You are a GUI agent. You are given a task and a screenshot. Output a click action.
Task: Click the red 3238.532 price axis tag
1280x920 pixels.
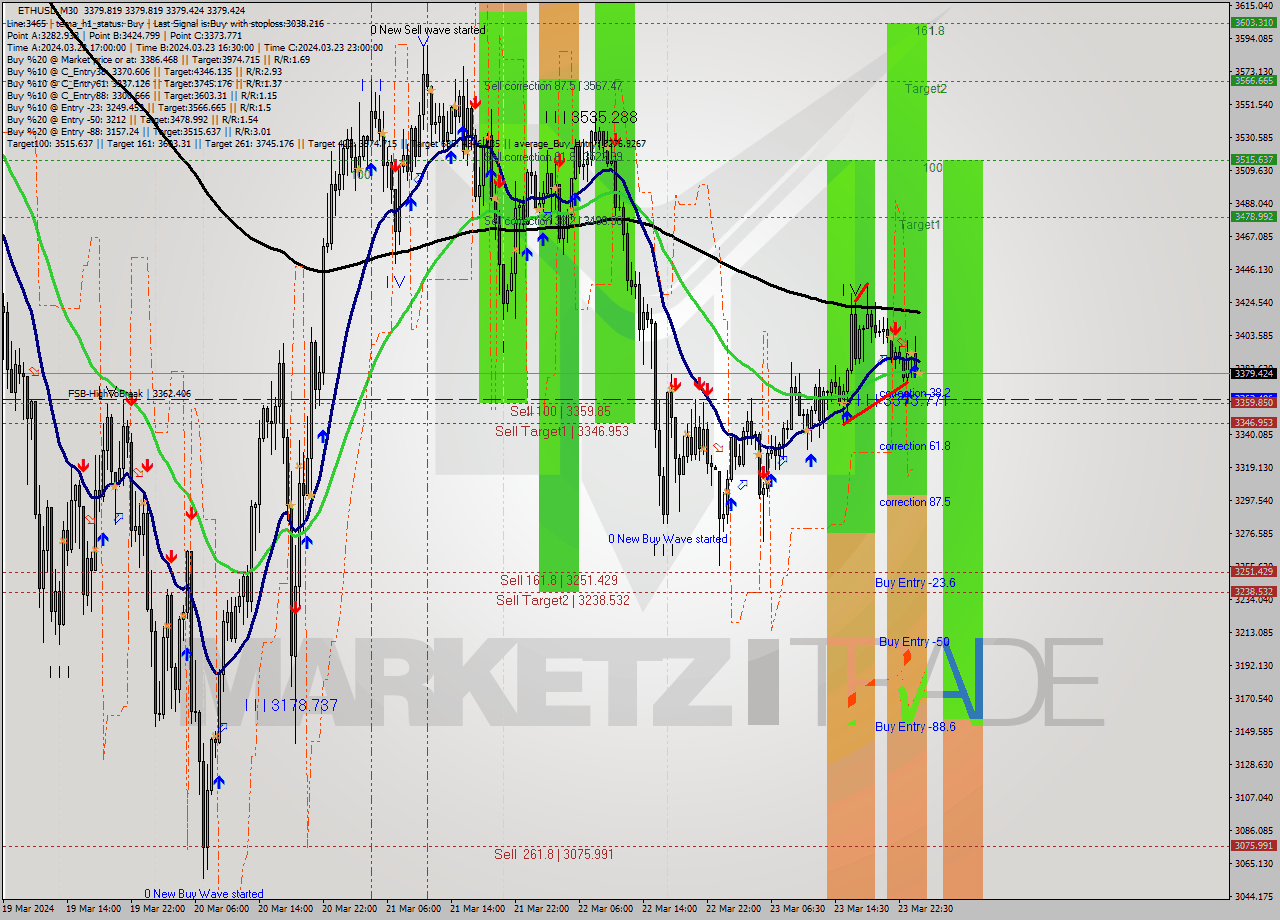pos(1254,591)
